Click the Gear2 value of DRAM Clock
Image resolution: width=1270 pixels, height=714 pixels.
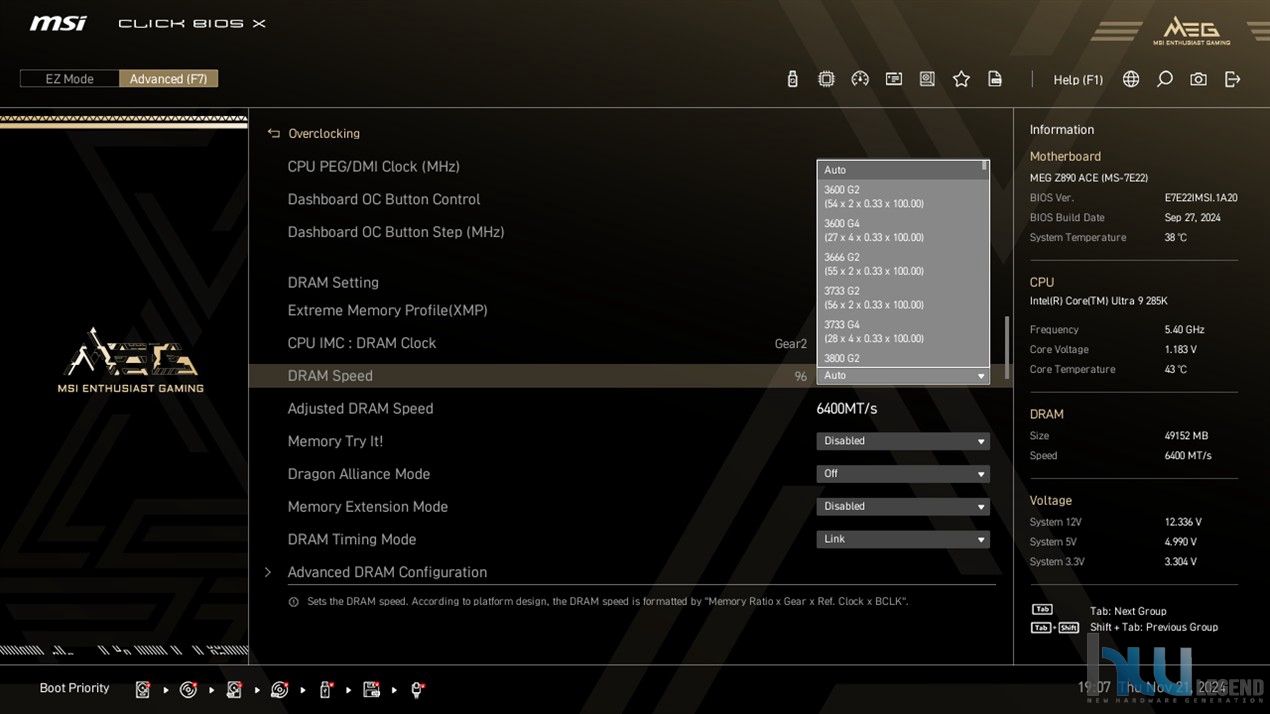790,344
